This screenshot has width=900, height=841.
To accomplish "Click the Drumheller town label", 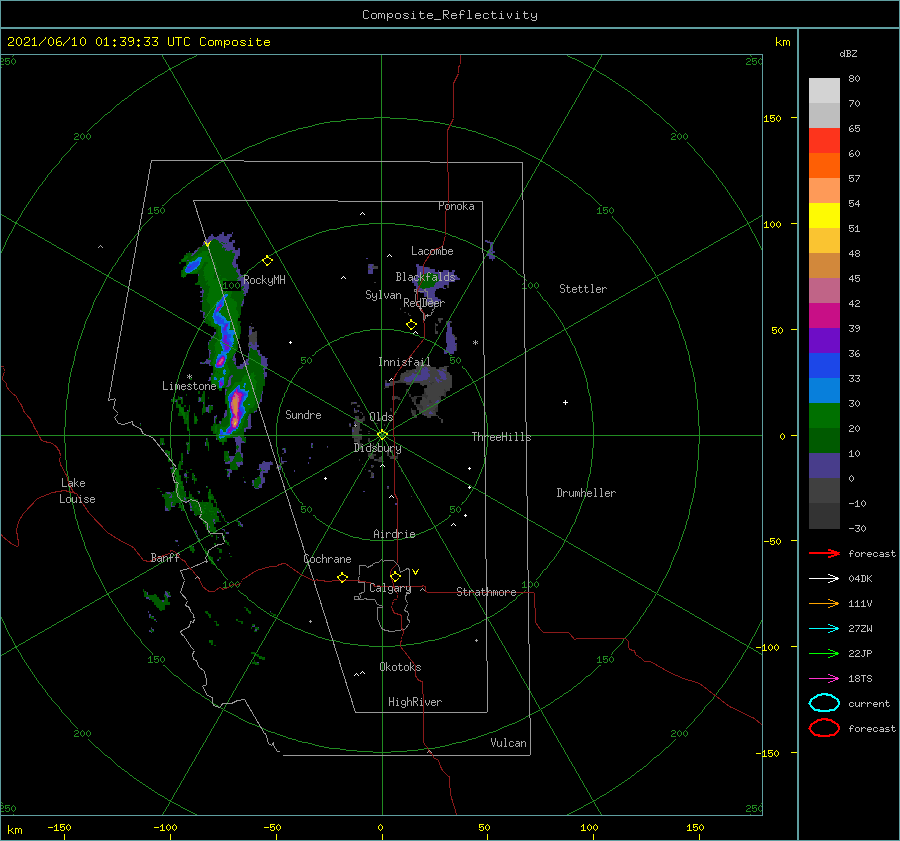I will 586,493.
